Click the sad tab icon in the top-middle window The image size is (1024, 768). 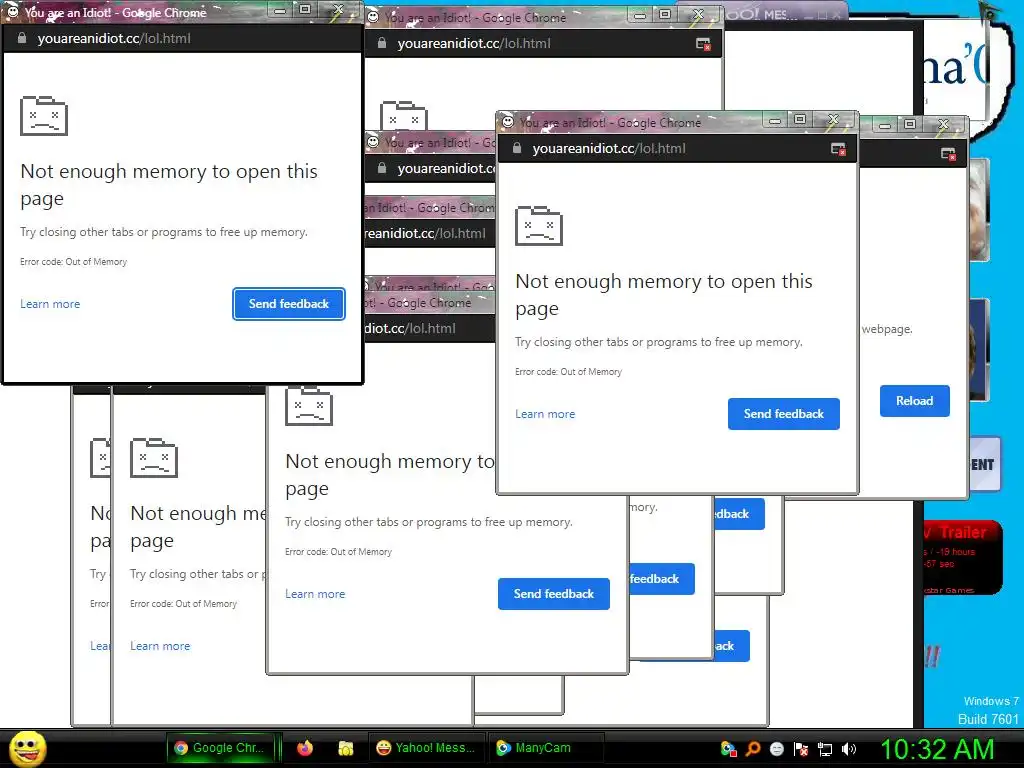point(404,116)
